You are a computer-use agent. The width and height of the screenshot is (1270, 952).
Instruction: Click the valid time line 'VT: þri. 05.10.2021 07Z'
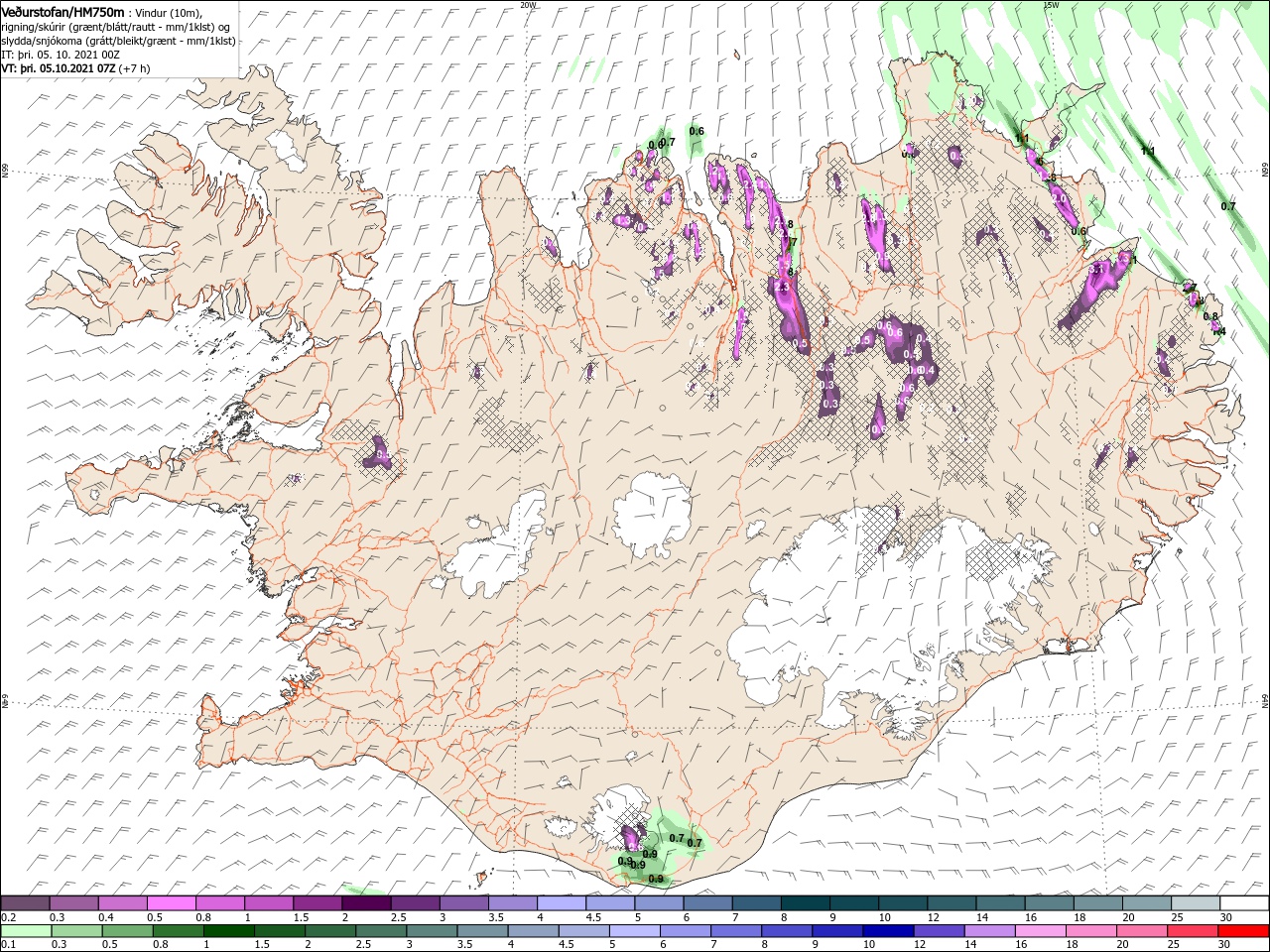point(59,68)
